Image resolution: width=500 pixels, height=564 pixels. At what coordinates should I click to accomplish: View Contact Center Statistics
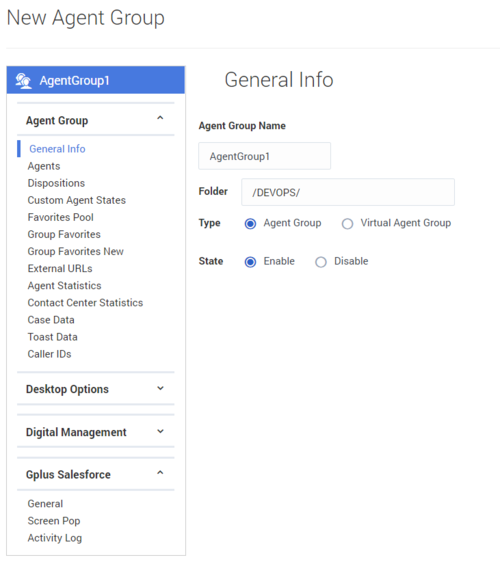(85, 303)
